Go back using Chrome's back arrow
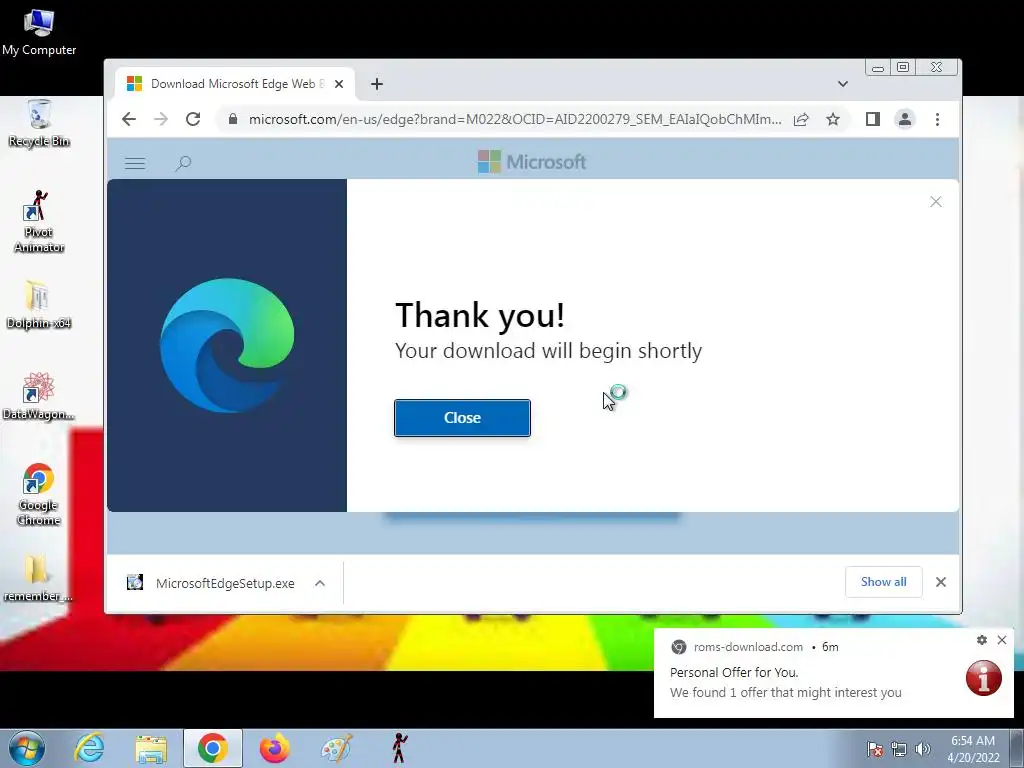 tap(129, 119)
